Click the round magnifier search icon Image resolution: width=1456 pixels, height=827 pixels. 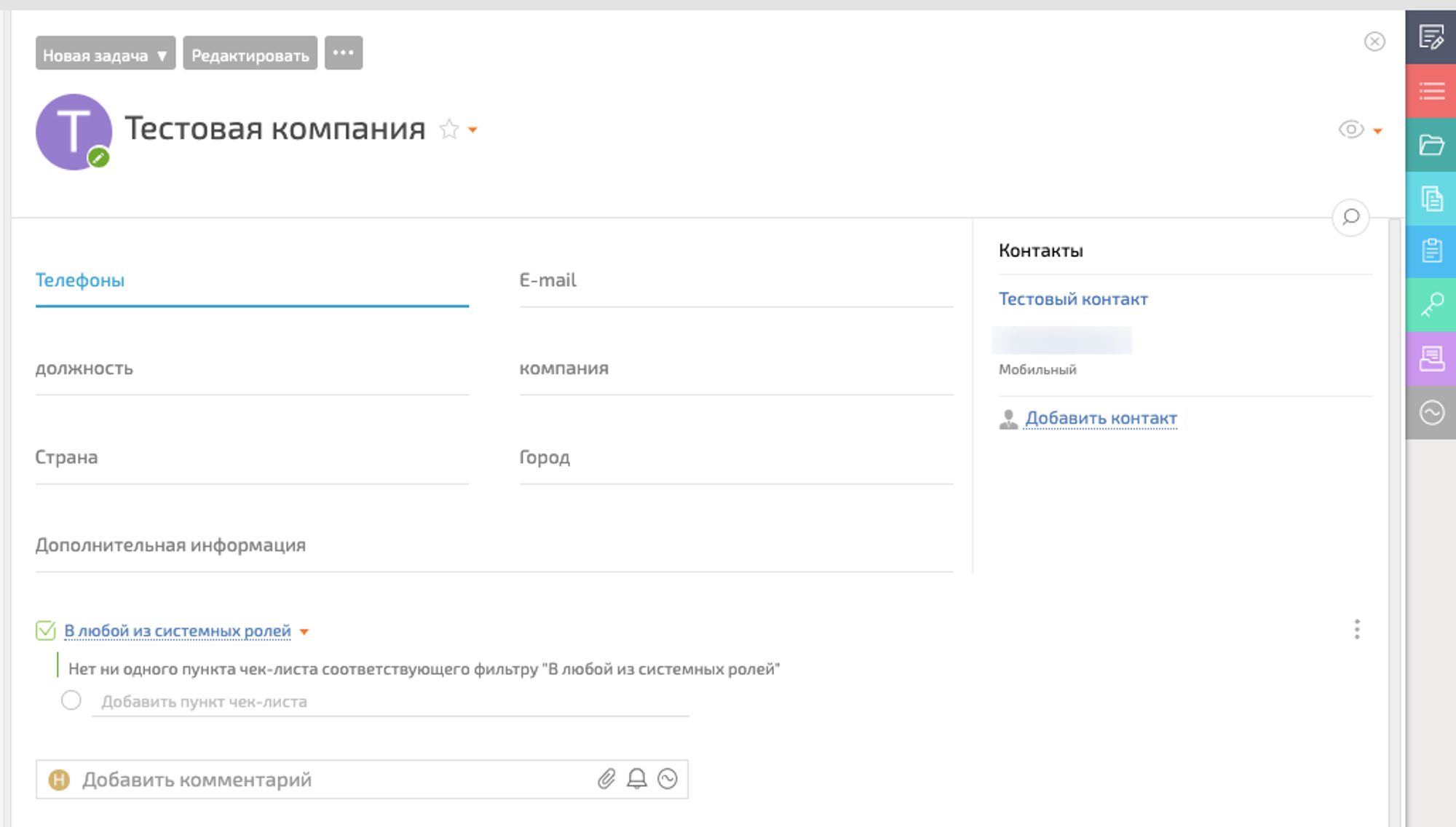coord(1350,217)
